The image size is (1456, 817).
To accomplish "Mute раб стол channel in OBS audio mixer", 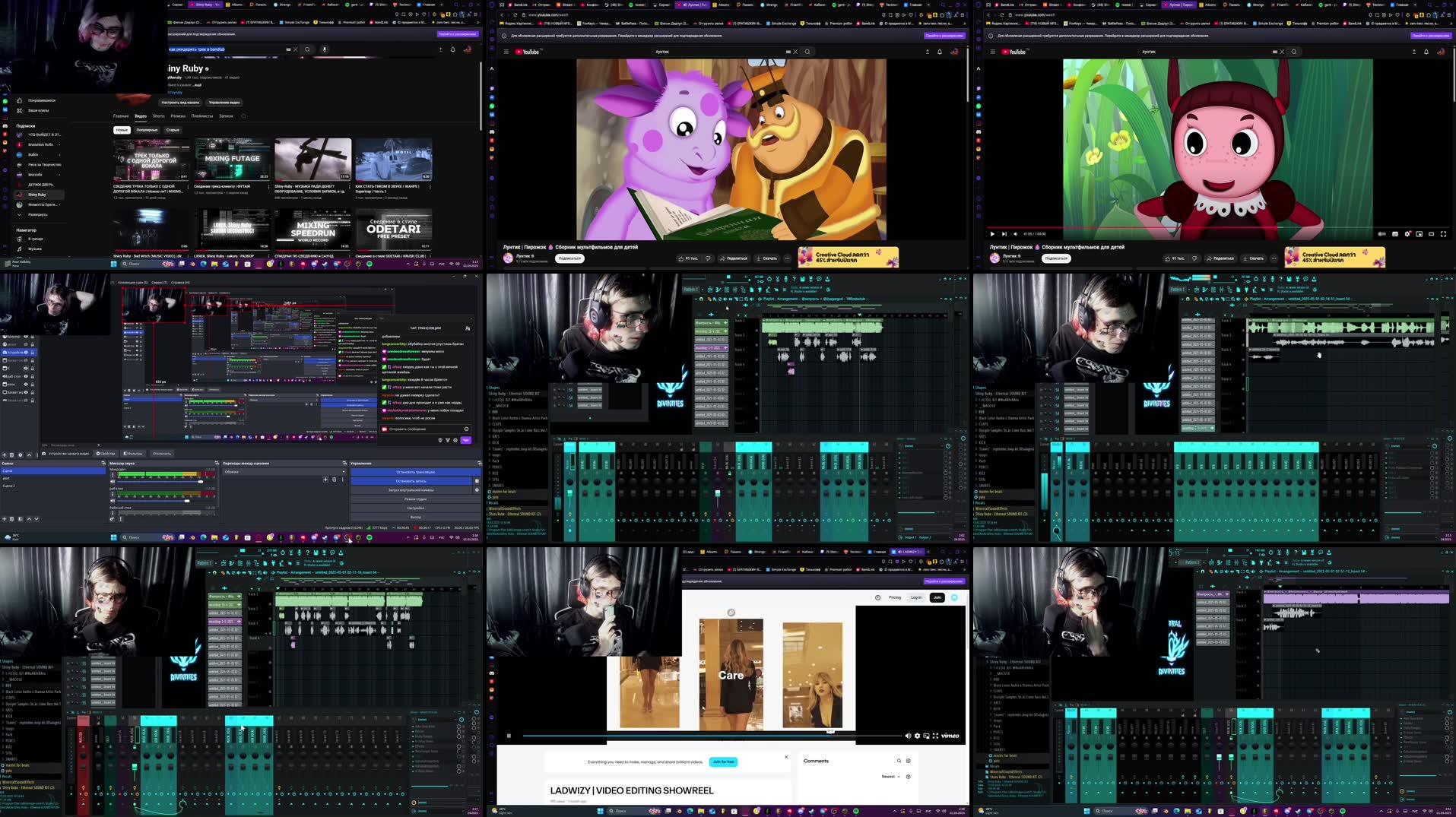I will pos(113,501).
